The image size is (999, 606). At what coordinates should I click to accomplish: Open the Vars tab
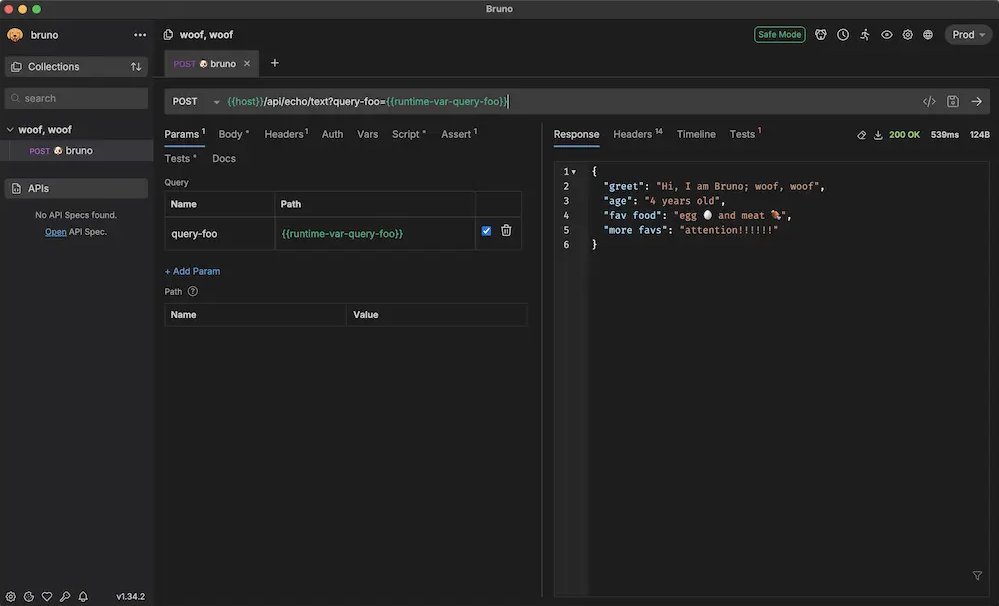(367, 134)
